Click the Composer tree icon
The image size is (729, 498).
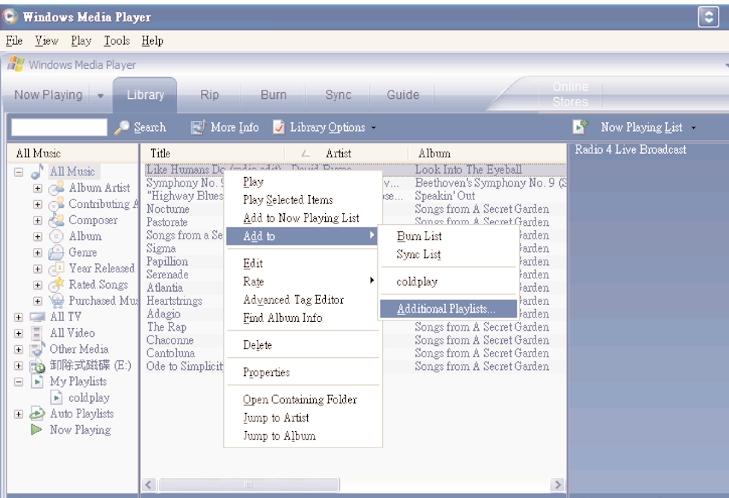pos(56,220)
